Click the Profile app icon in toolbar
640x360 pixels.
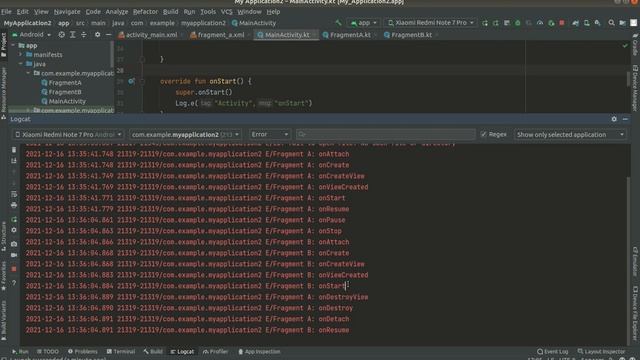point(540,23)
